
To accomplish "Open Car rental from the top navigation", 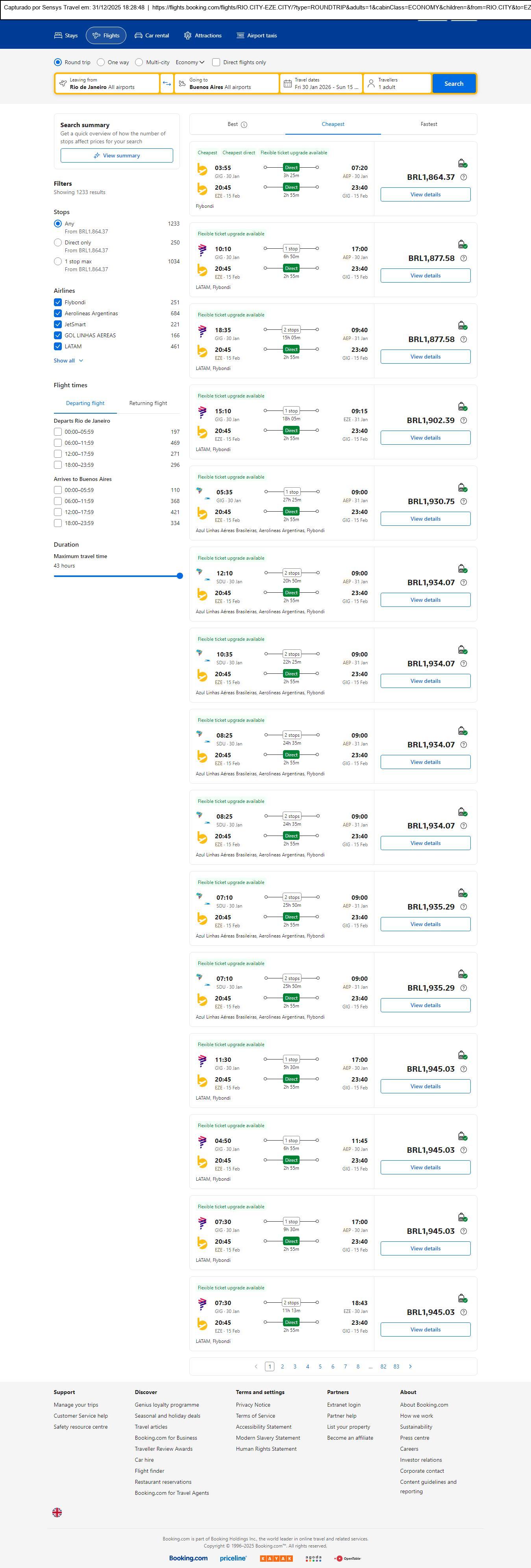I will (x=152, y=36).
